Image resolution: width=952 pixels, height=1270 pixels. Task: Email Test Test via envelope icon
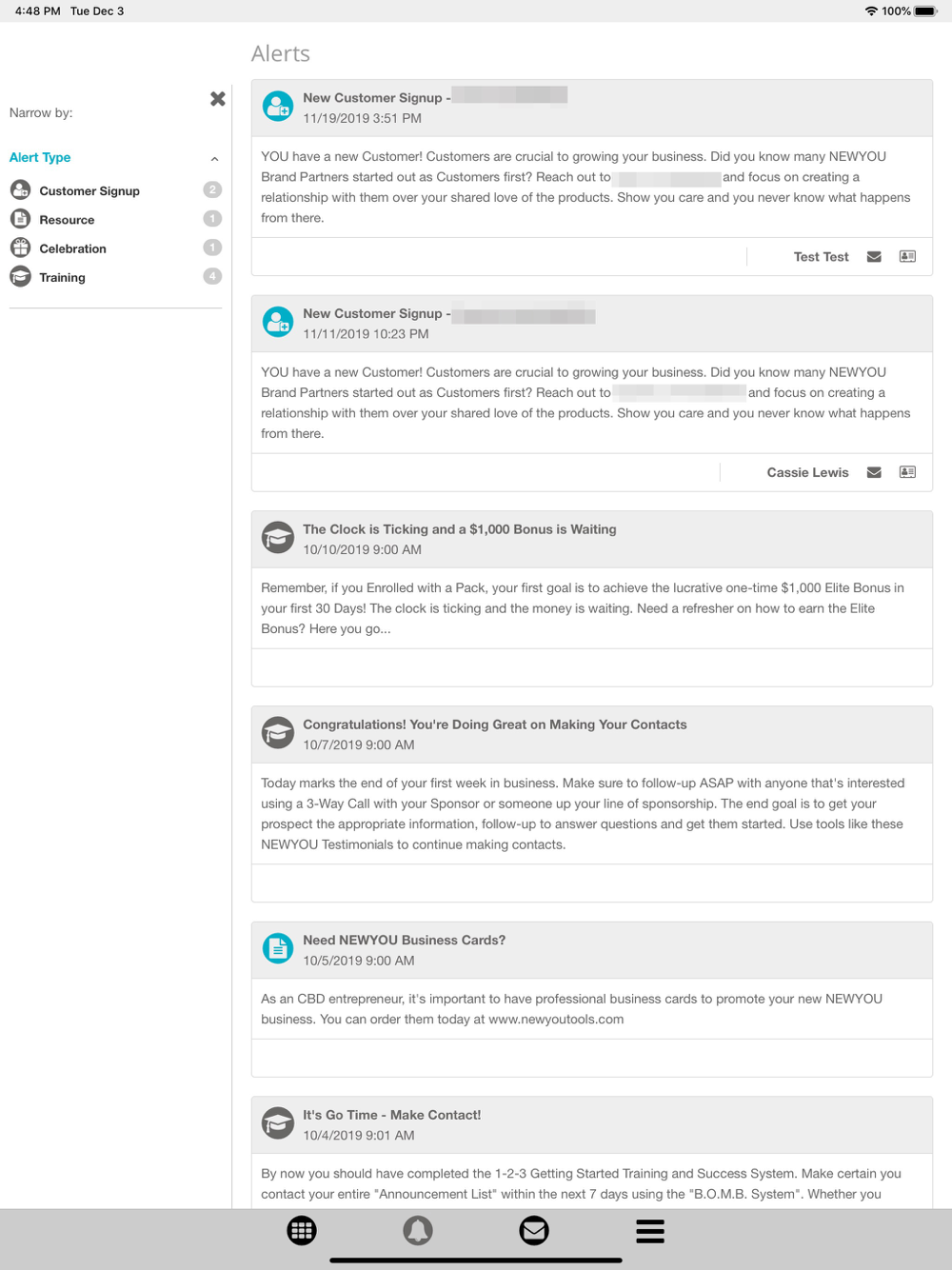point(874,257)
